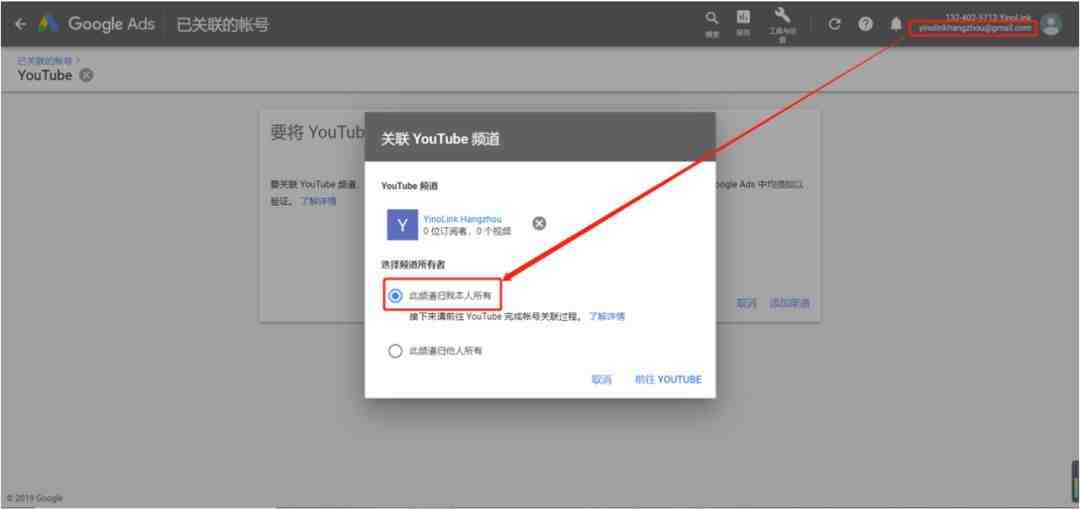This screenshot has width=1080, height=509.
Task: Click the YinoLink Hangzhou channel name link
Action: [x=463, y=219]
